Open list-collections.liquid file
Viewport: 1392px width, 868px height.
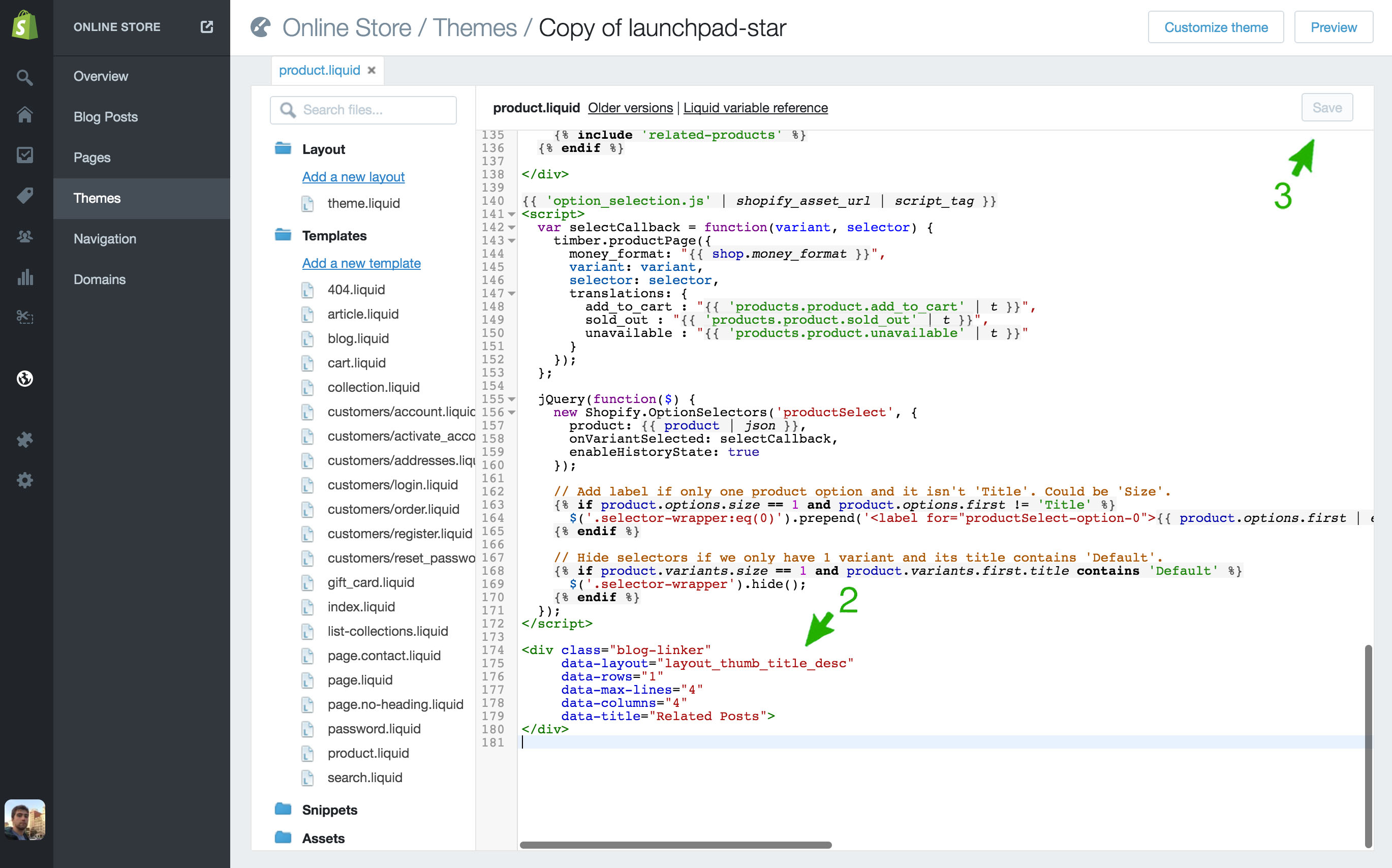click(x=387, y=632)
